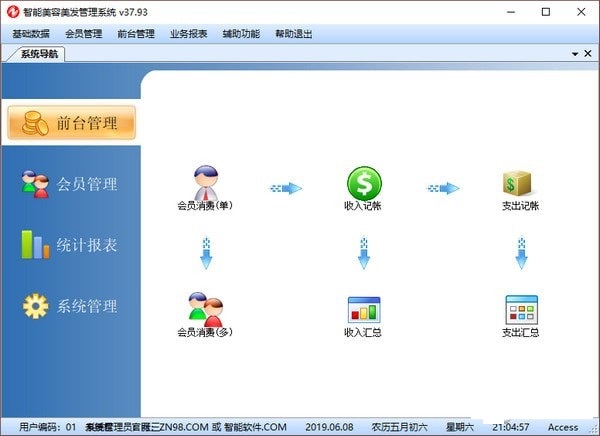Maximize the application window
Screen dimensions: 600x436
click(546, 12)
